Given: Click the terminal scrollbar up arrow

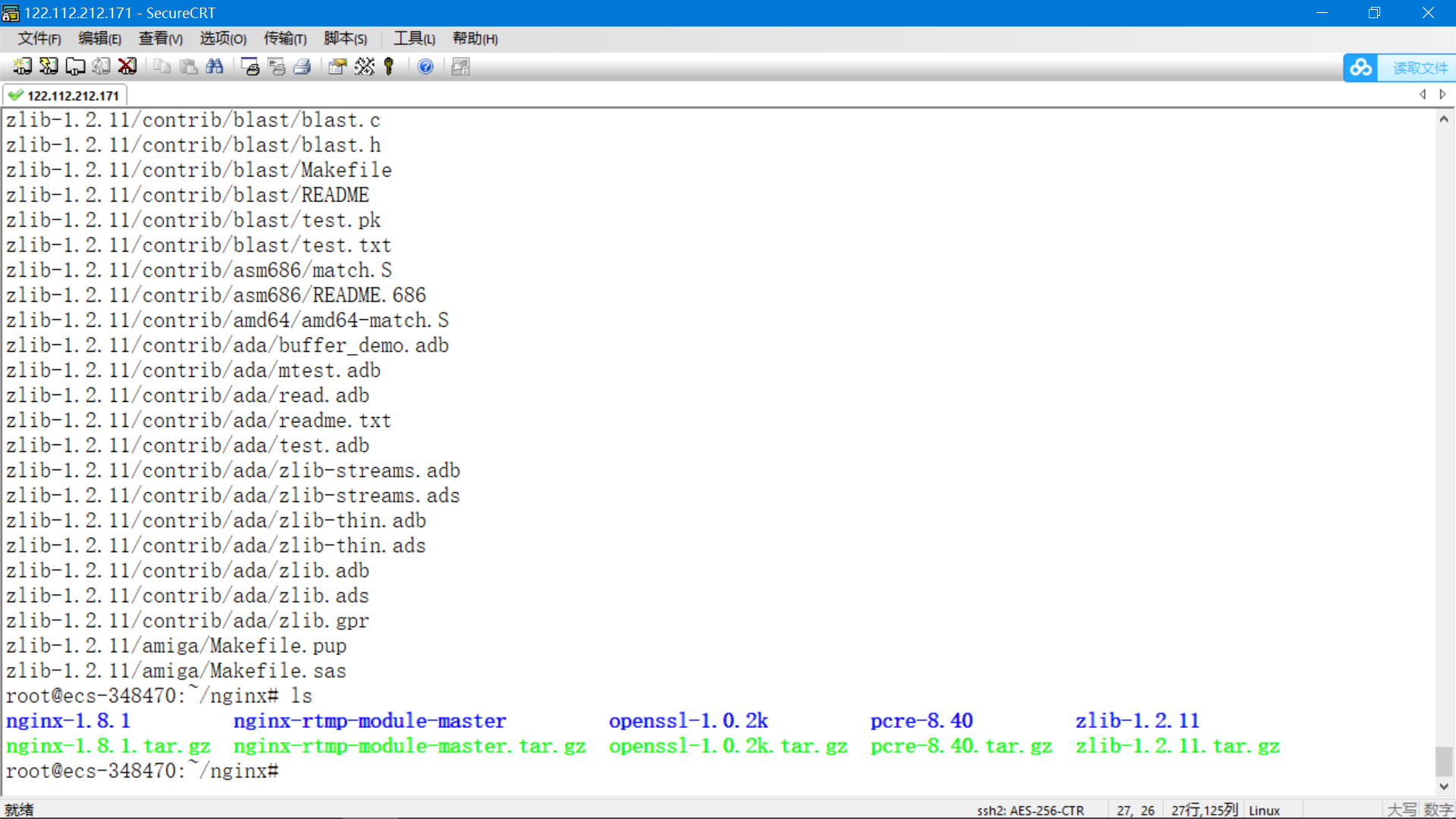Looking at the screenshot, I should pos(1444,119).
